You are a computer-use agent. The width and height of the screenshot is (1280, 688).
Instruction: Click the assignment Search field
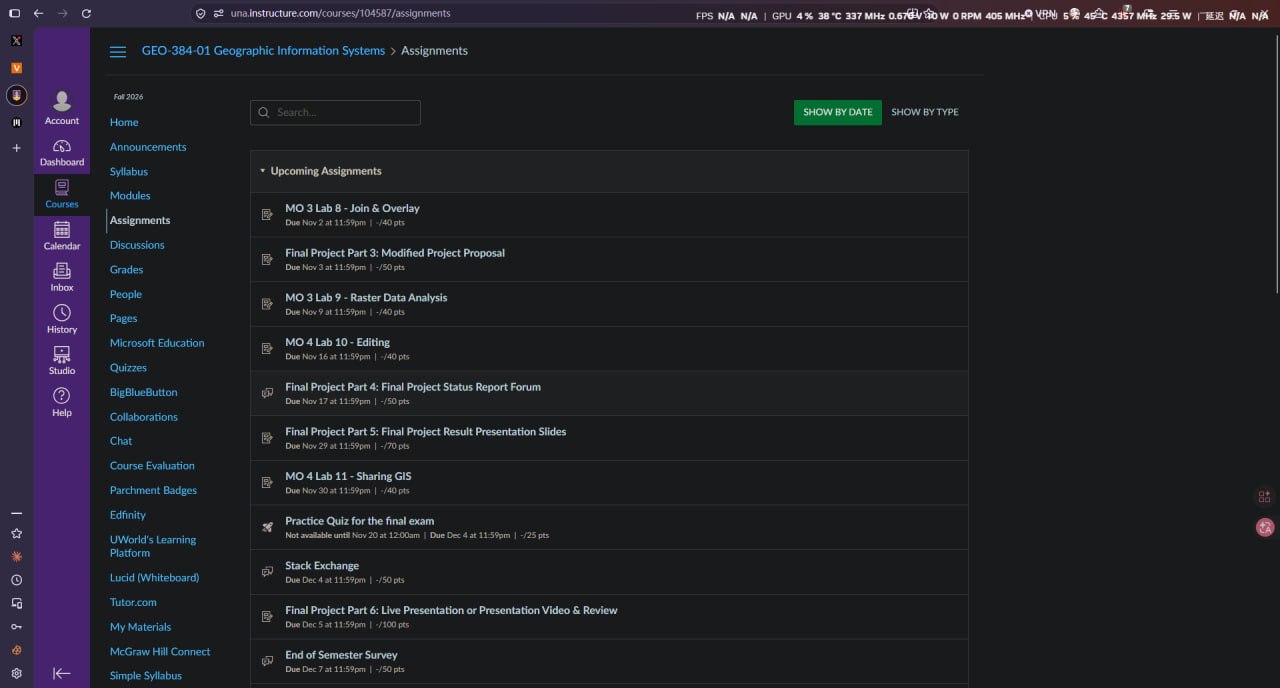pos(335,112)
